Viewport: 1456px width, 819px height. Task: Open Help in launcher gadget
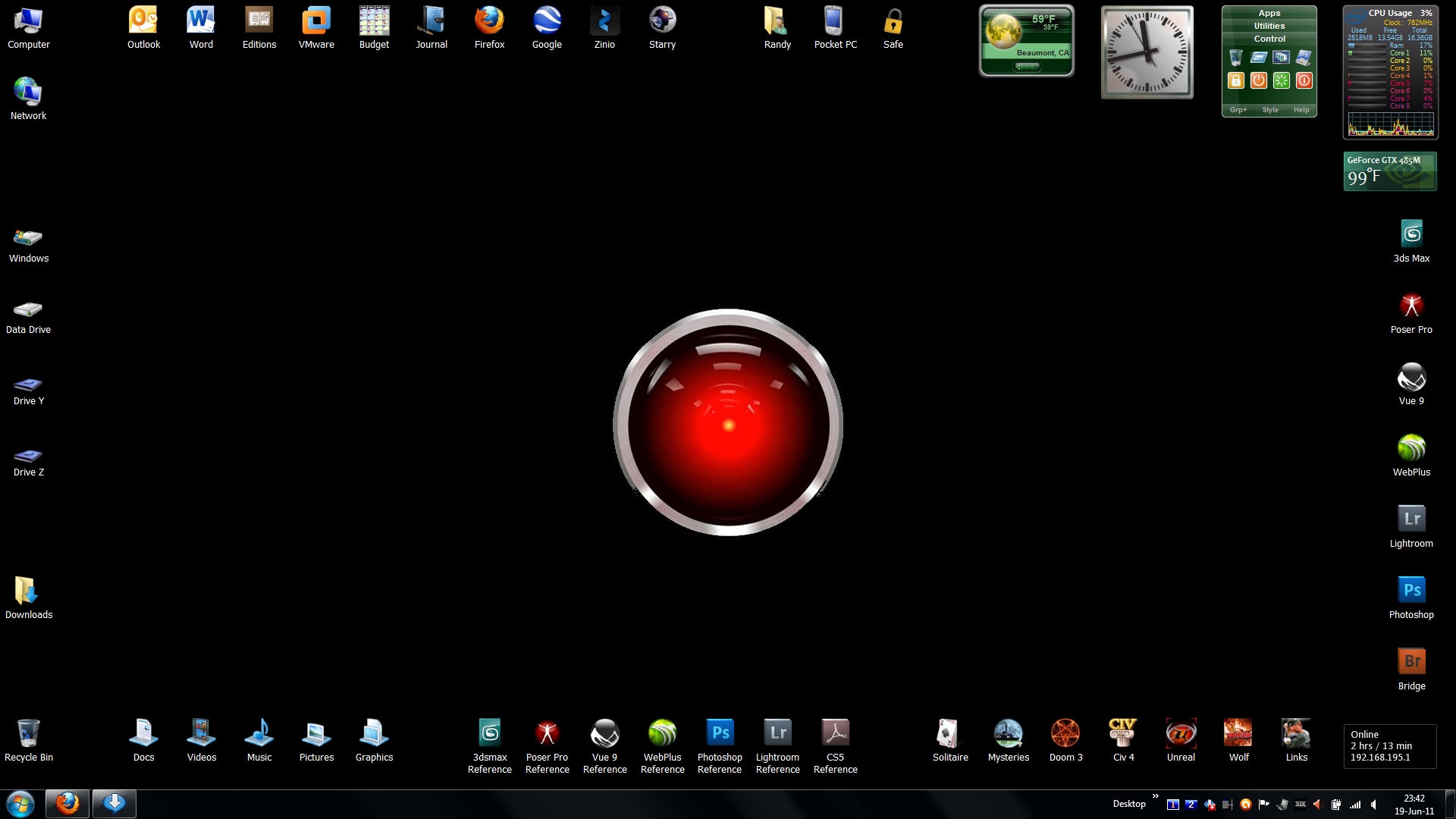(1301, 110)
